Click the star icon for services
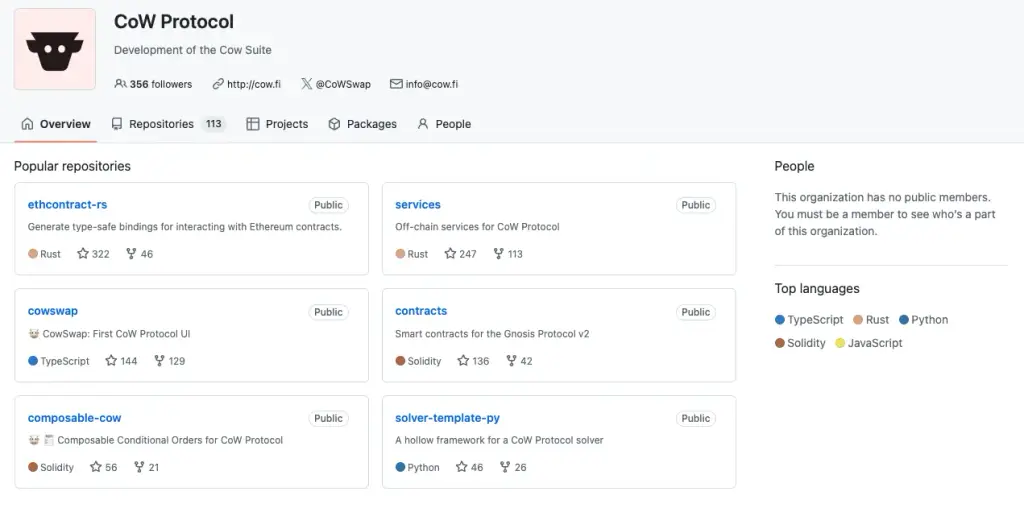 [450, 253]
